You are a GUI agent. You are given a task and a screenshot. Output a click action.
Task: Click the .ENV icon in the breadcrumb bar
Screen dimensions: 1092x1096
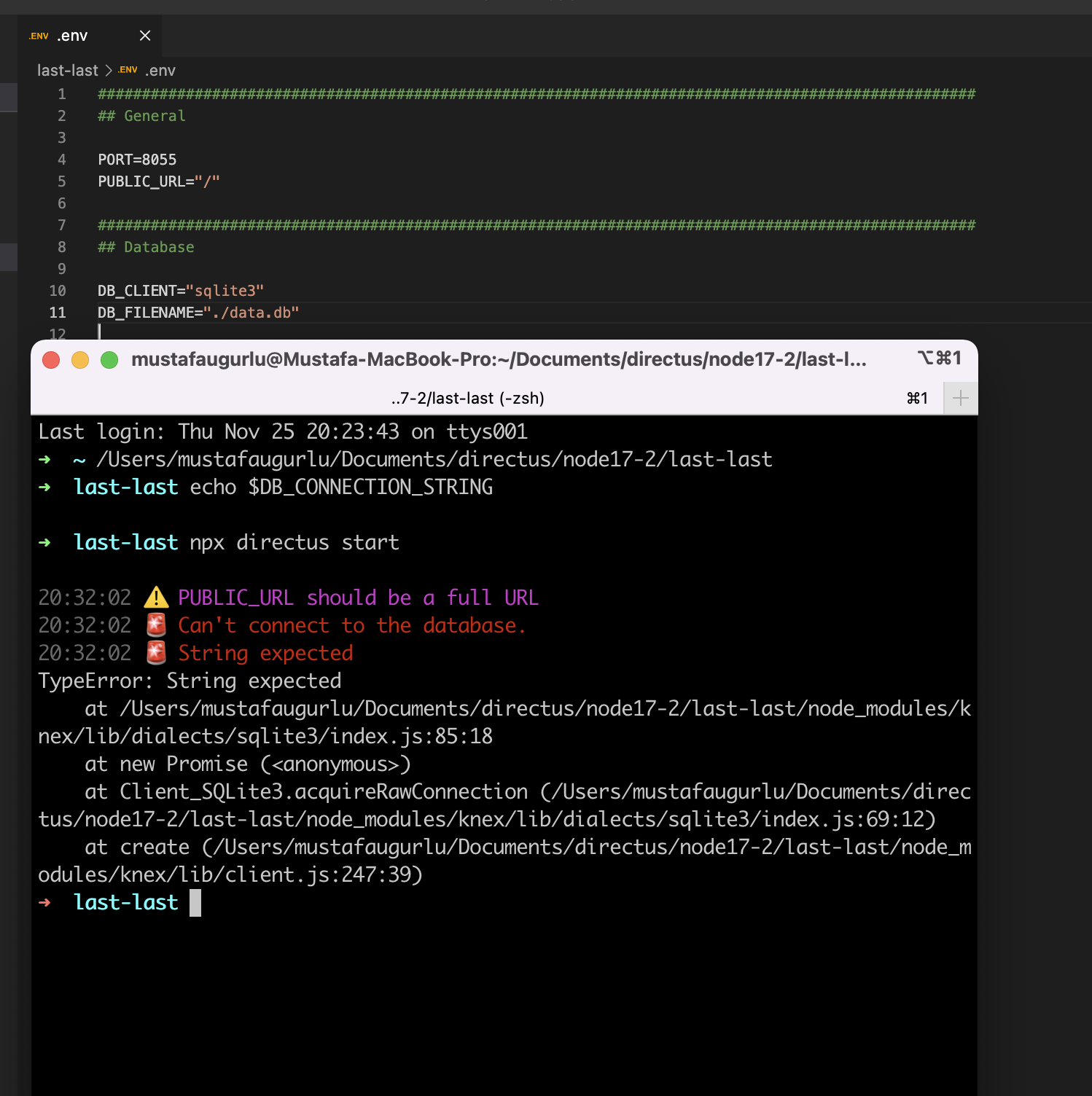click(128, 69)
